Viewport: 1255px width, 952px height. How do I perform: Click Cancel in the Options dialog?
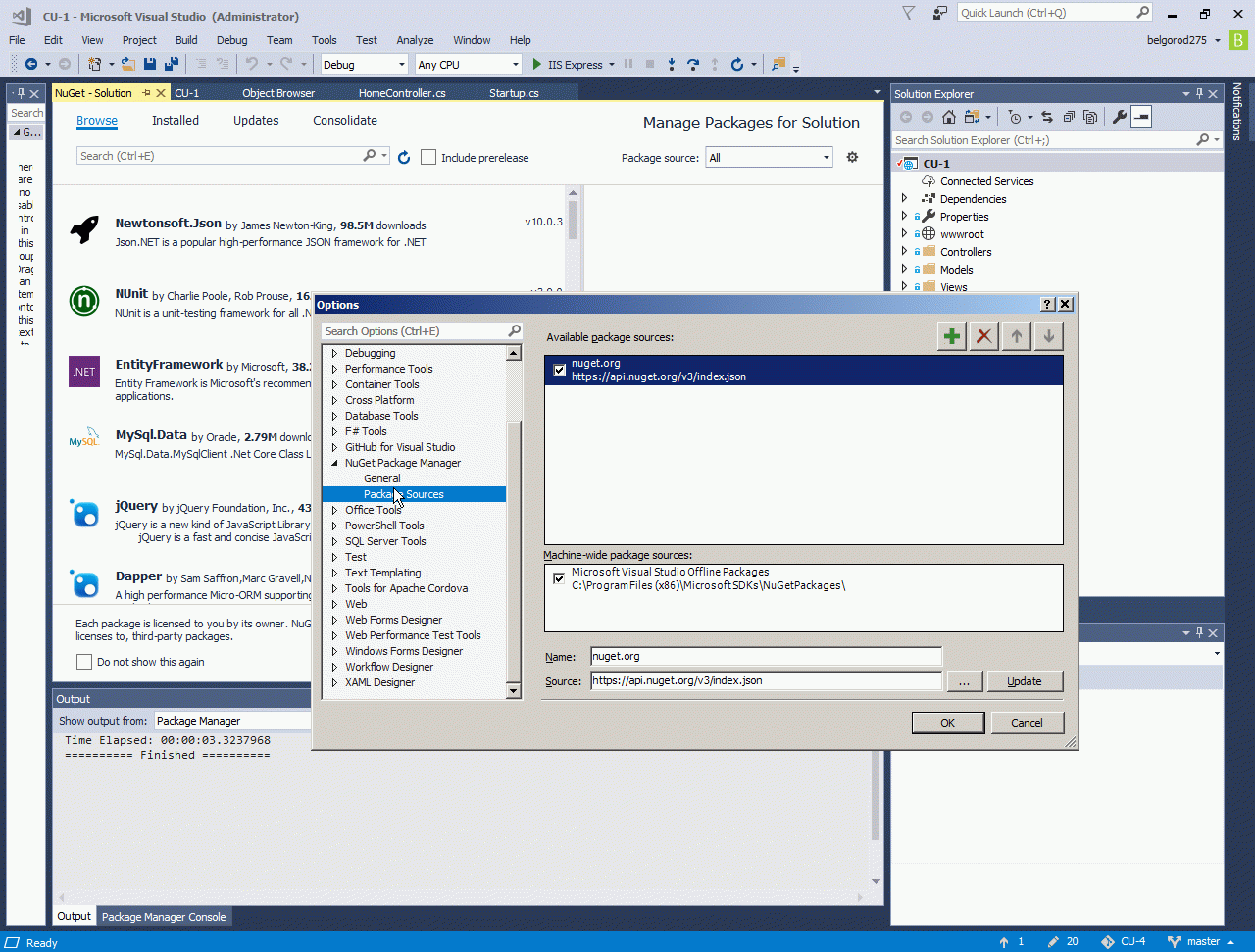point(1027,723)
